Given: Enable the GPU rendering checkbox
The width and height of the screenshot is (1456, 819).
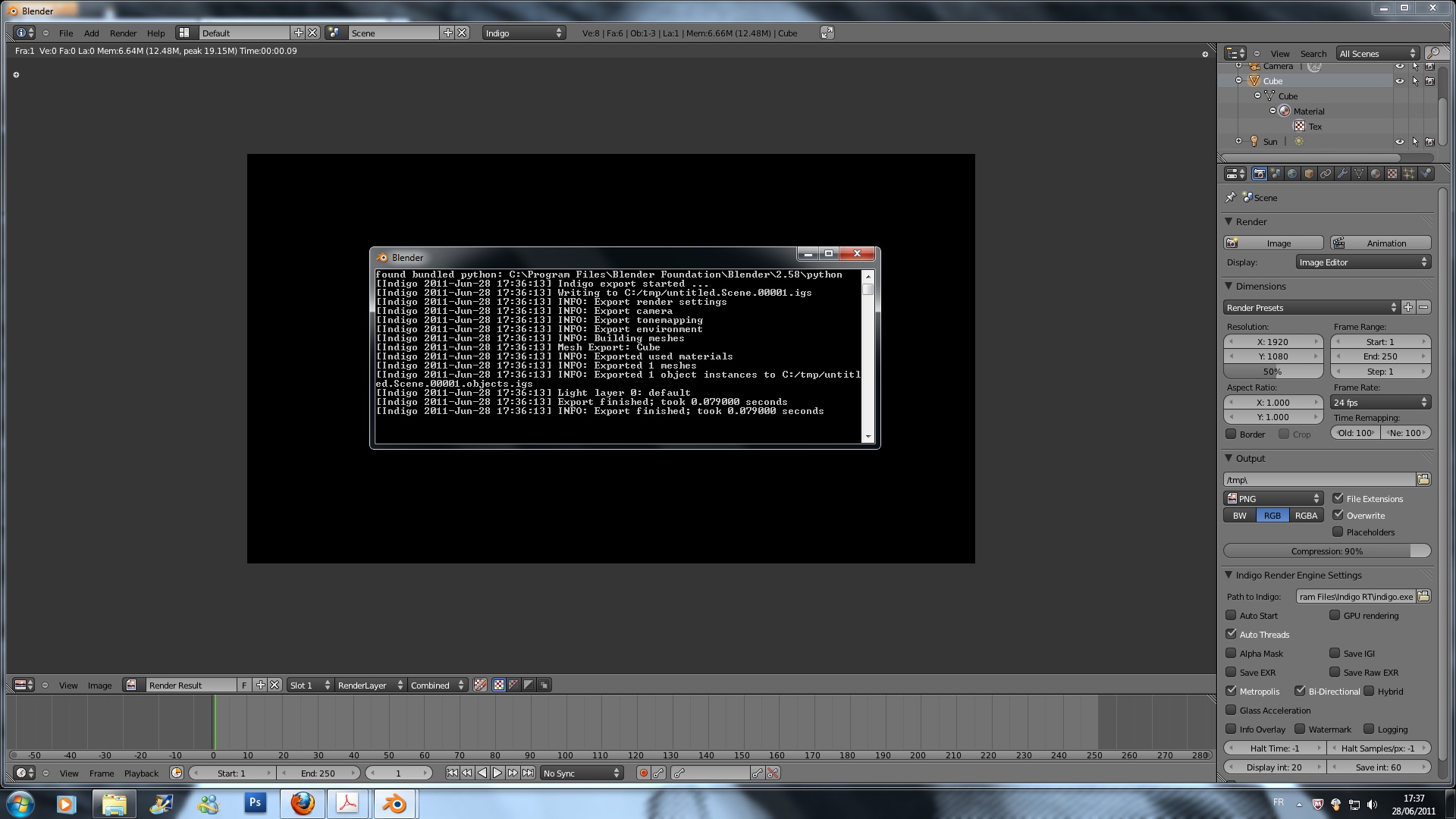Looking at the screenshot, I should (1335, 616).
